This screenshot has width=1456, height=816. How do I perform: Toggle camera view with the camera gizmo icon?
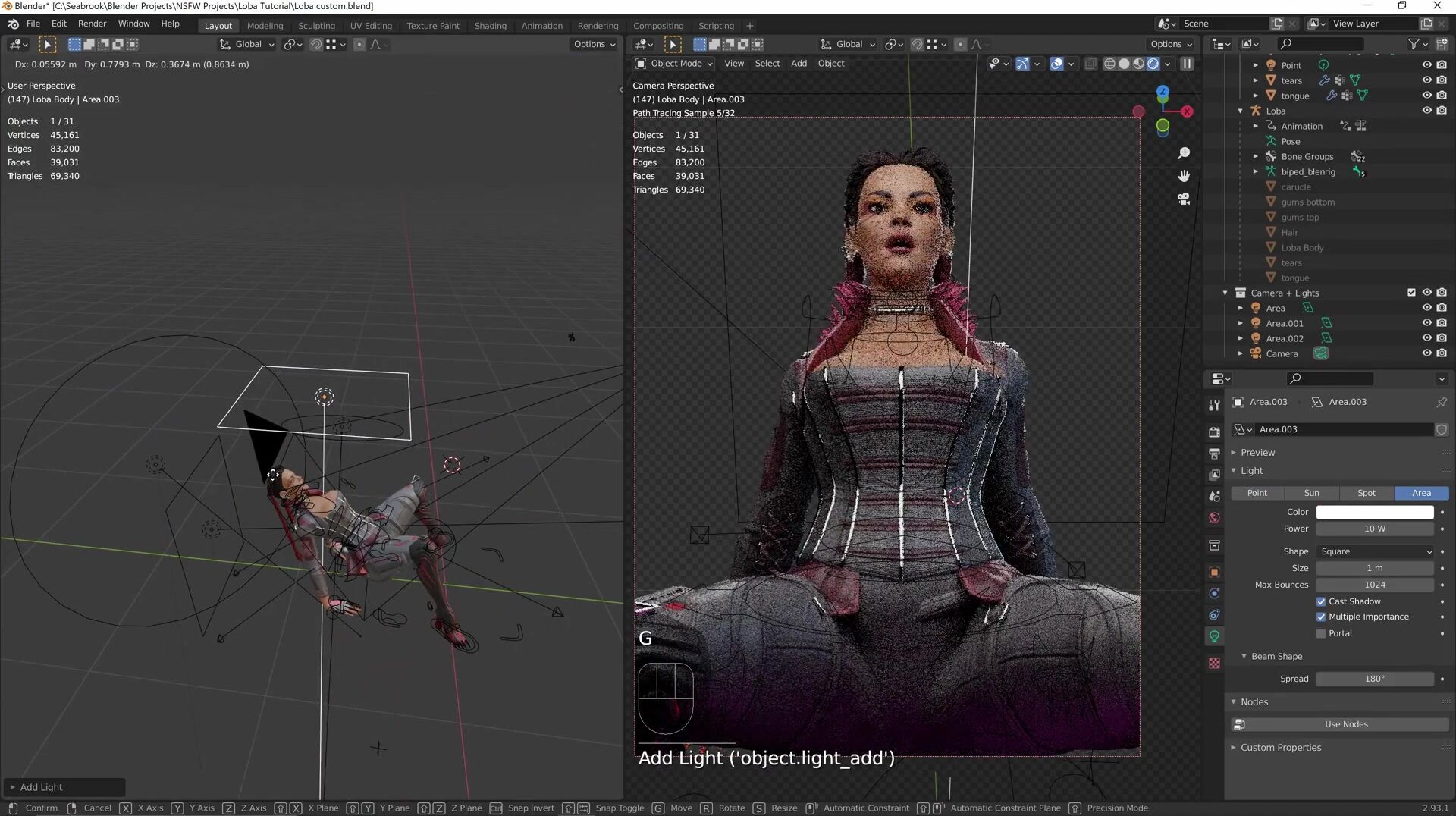point(1183,199)
